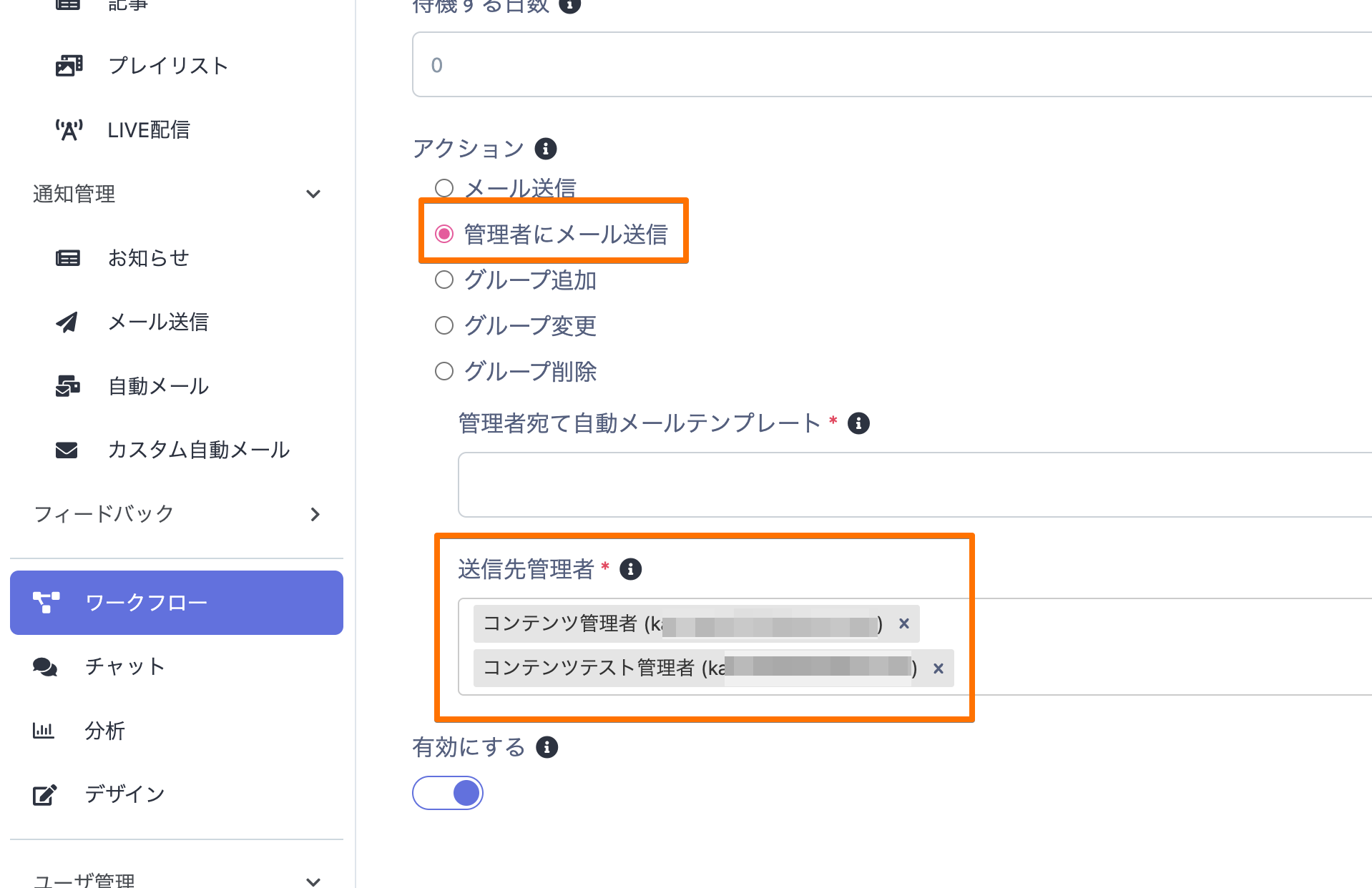
Task: Select the メール送信 action radio button
Action: coord(444,188)
